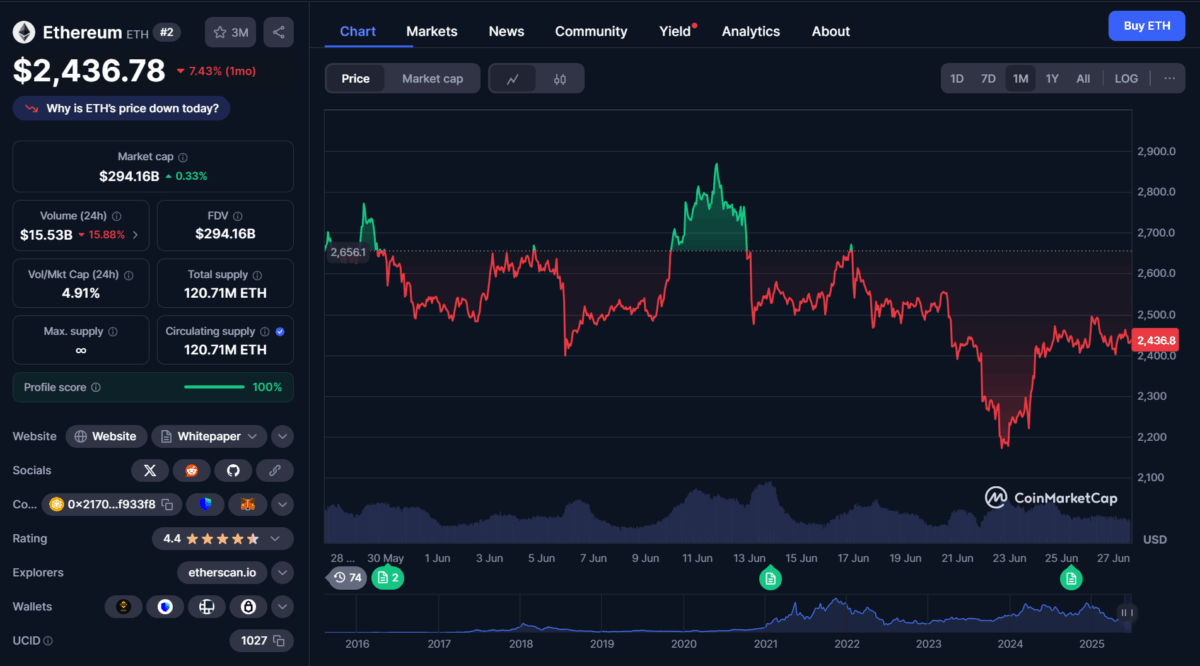Viewport: 1200px width, 666px height.
Task: Select the Market cap chart toggle
Action: (432, 79)
